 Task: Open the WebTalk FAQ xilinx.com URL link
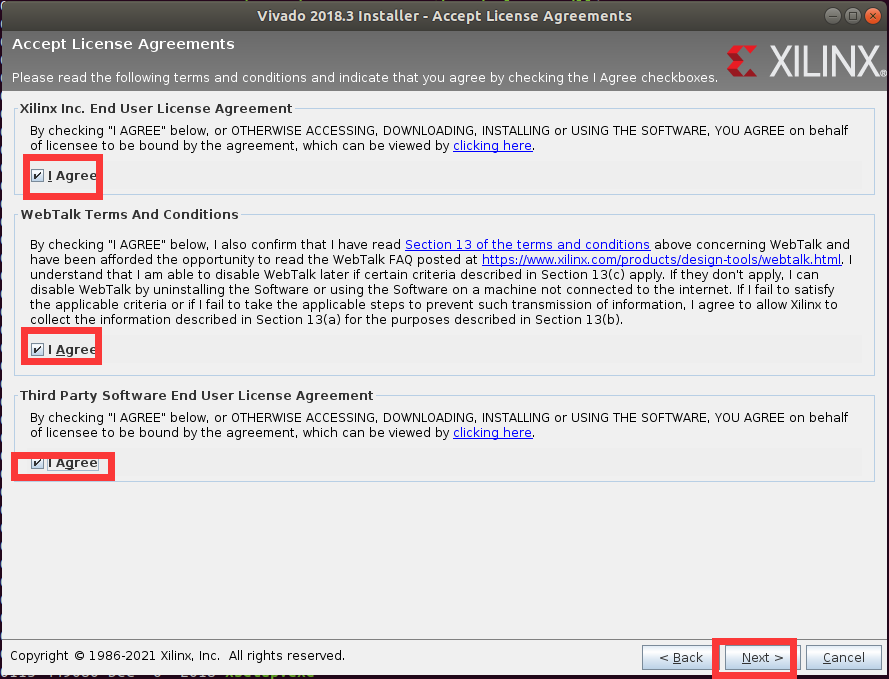tap(661, 260)
